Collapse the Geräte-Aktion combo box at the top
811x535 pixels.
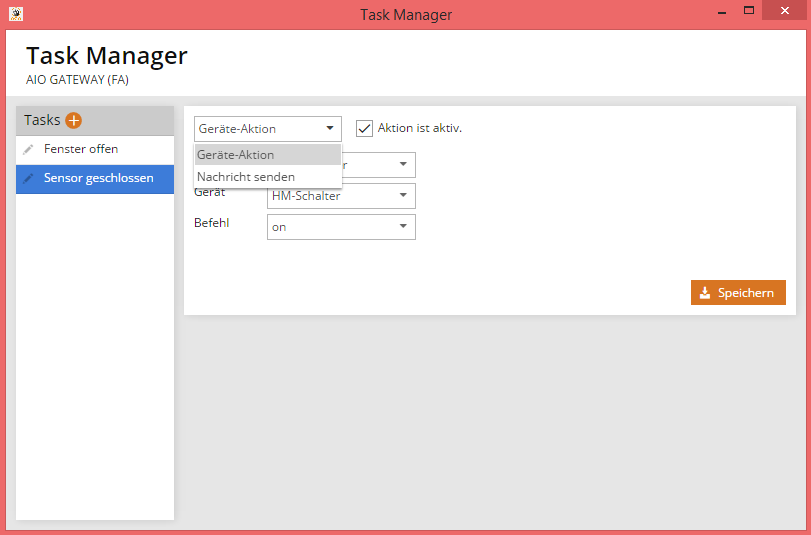[x=329, y=128]
